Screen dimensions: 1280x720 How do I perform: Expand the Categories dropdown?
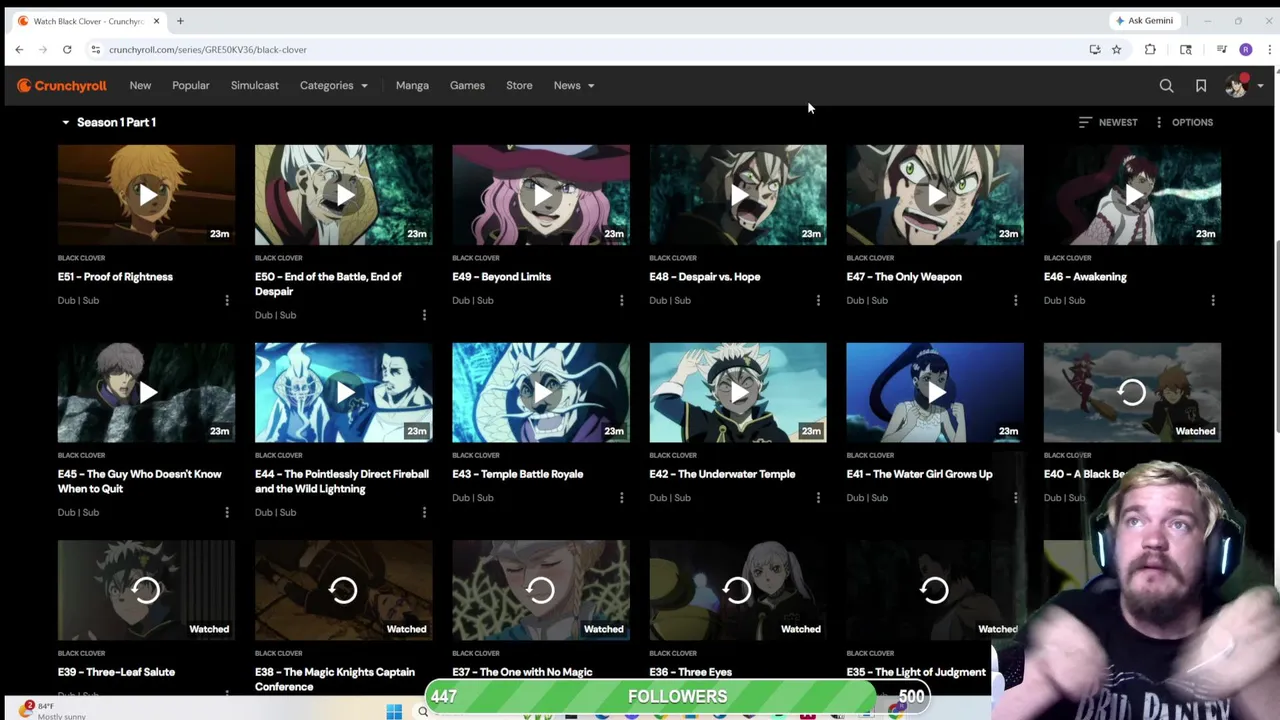334,86
